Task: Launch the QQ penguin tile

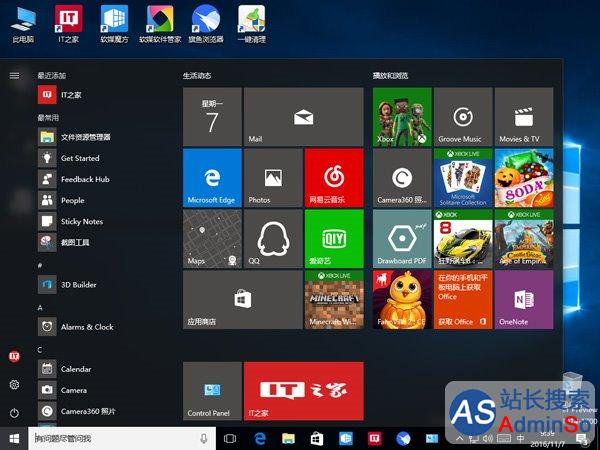Action: pos(273,239)
